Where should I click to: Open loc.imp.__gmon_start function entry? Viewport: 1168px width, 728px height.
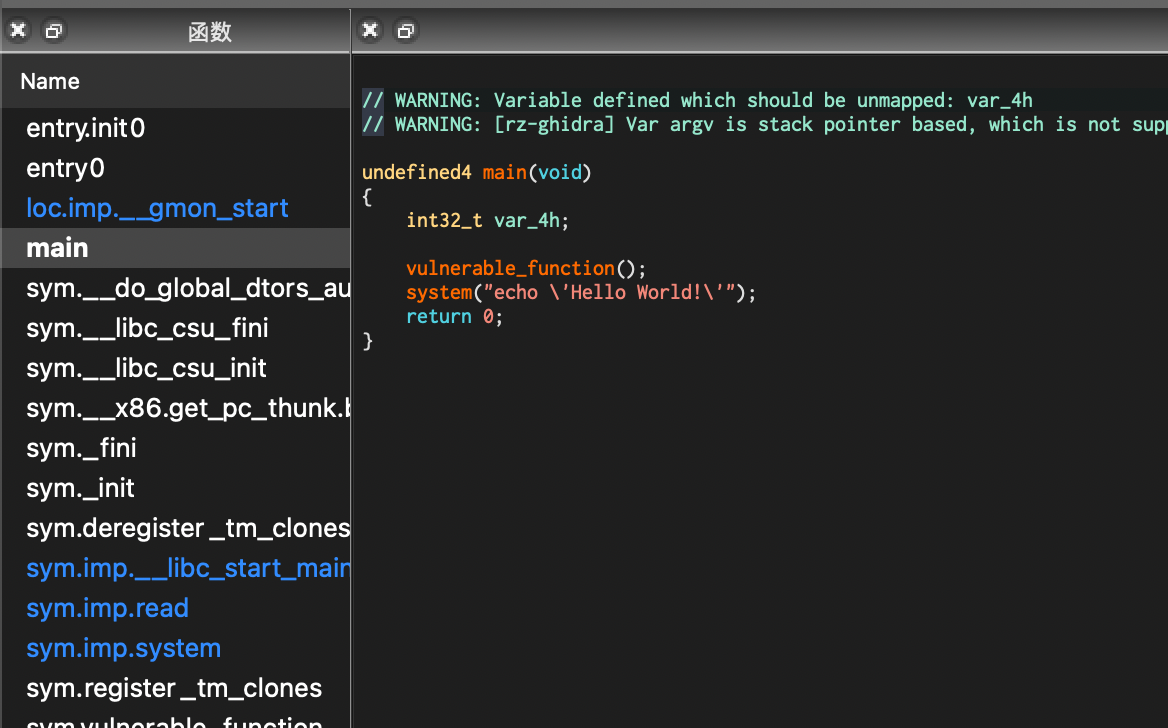(157, 208)
